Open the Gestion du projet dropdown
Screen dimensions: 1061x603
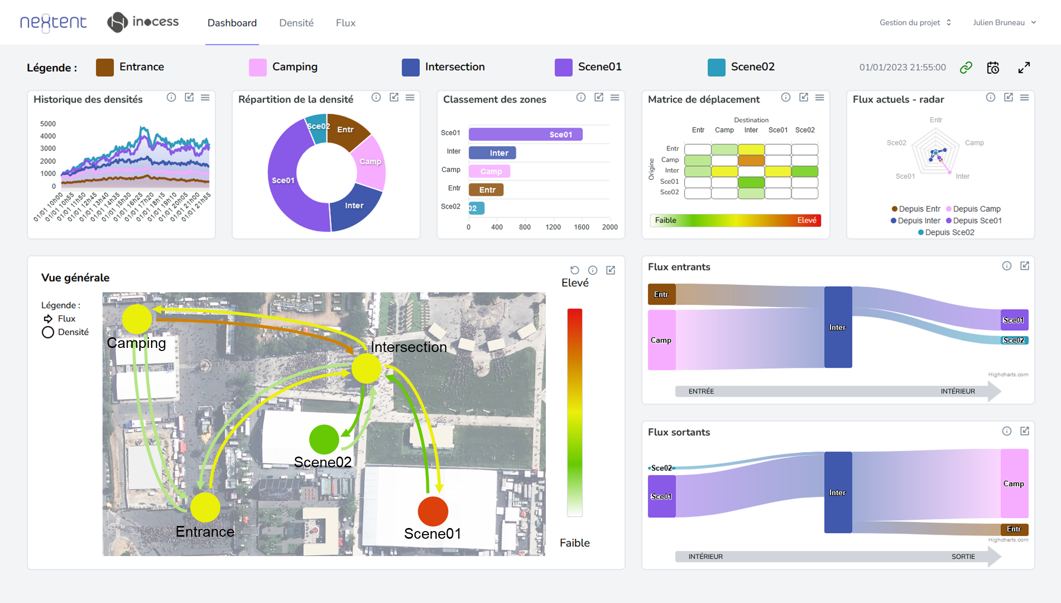pos(916,22)
